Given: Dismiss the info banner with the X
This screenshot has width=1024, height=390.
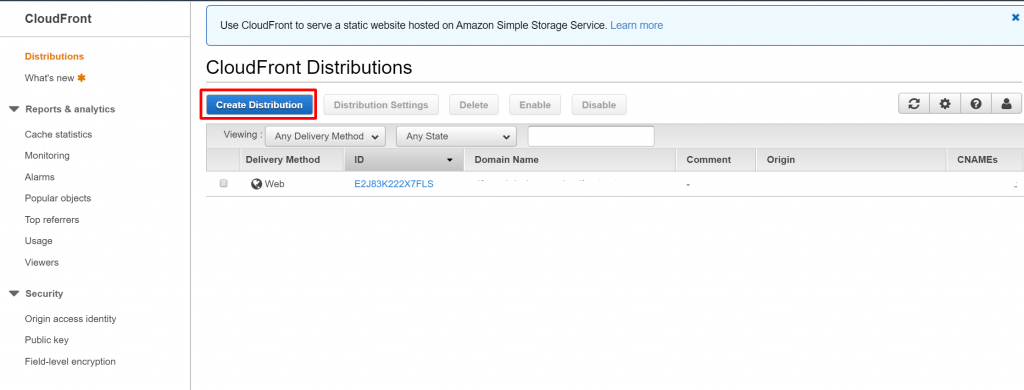Looking at the screenshot, I should point(1016,18).
